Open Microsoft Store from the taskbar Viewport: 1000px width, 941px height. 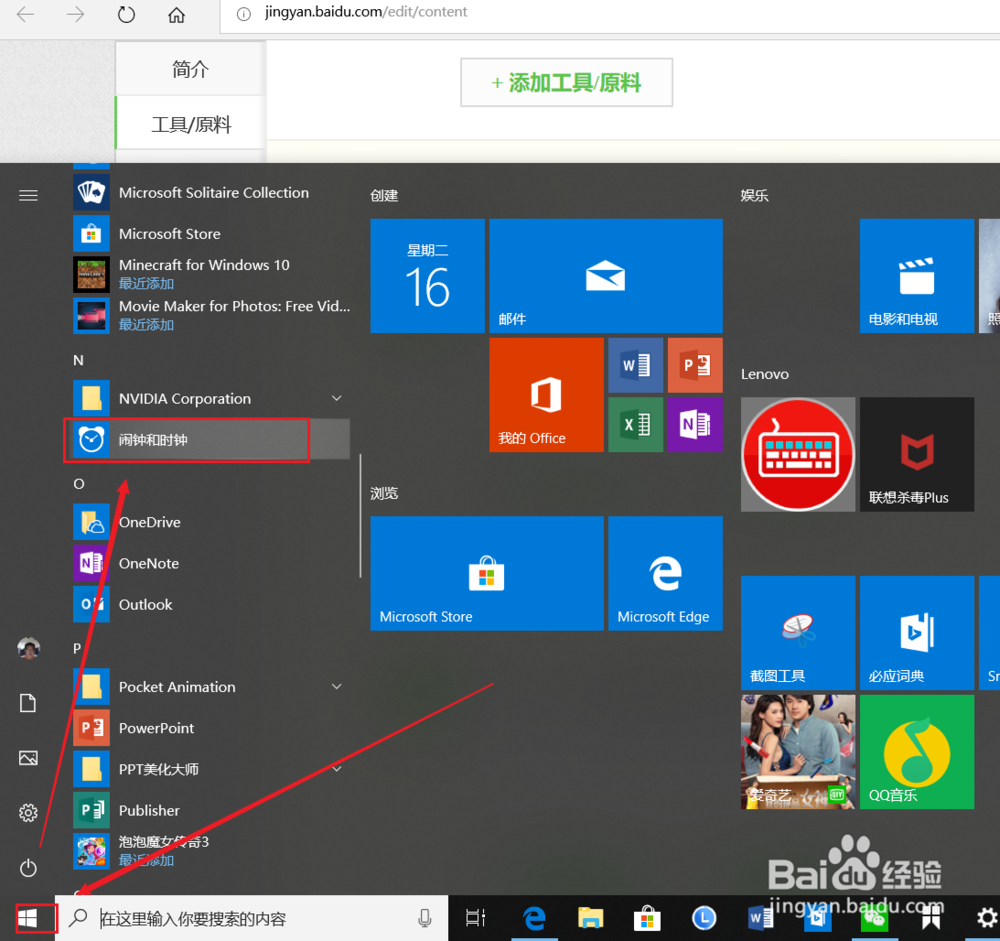click(647, 919)
